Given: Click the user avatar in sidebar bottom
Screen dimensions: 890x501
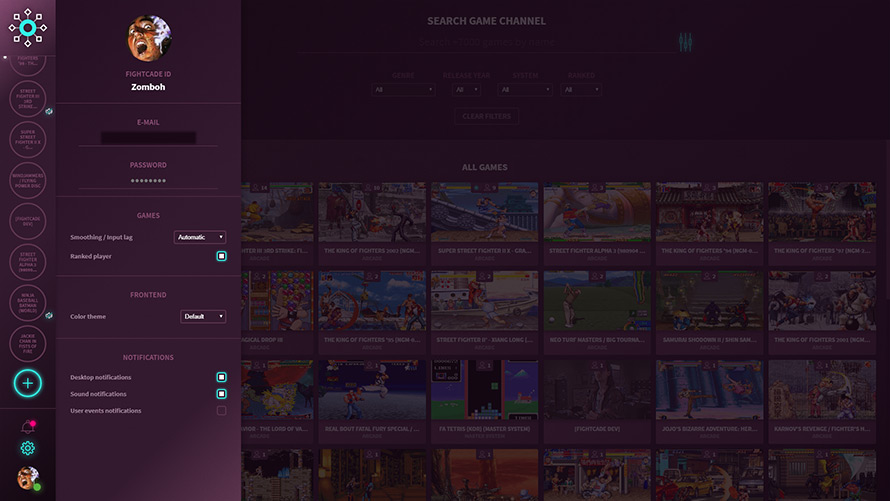Looking at the screenshot, I should click(x=27, y=478).
